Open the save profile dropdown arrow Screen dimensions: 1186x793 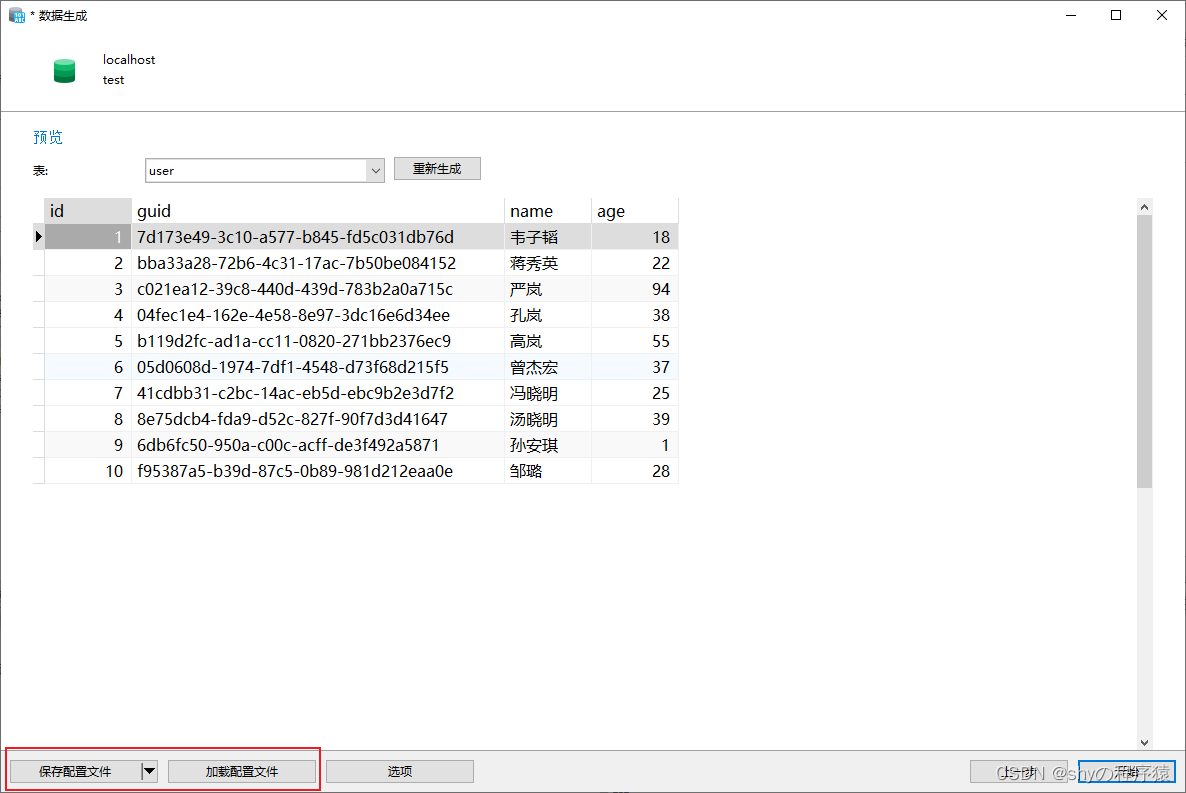[149, 771]
